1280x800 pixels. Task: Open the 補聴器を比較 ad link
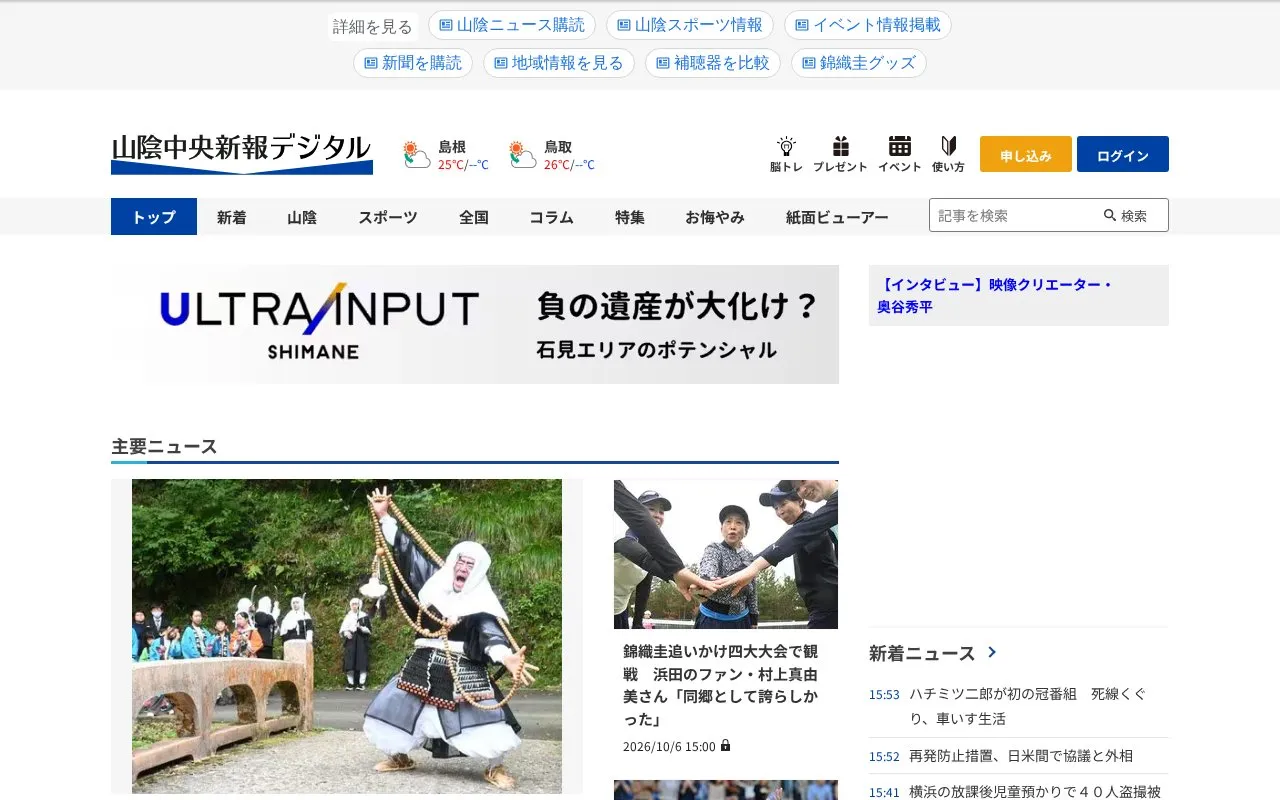[x=713, y=63]
